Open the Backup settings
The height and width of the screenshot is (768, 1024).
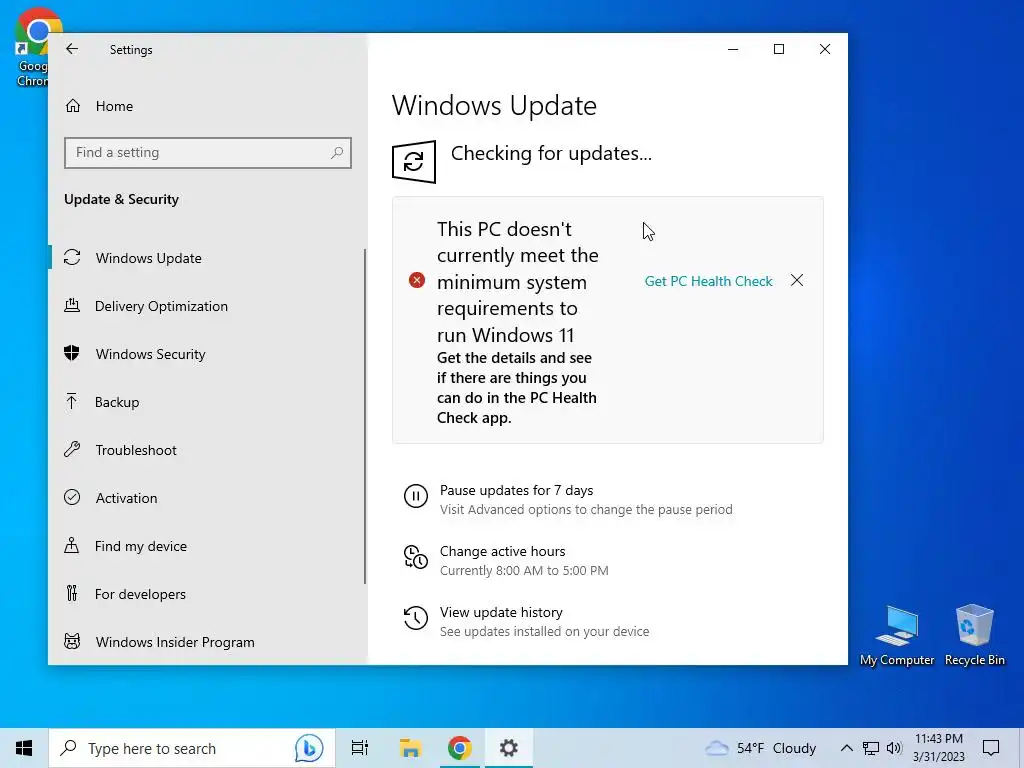coord(206,402)
